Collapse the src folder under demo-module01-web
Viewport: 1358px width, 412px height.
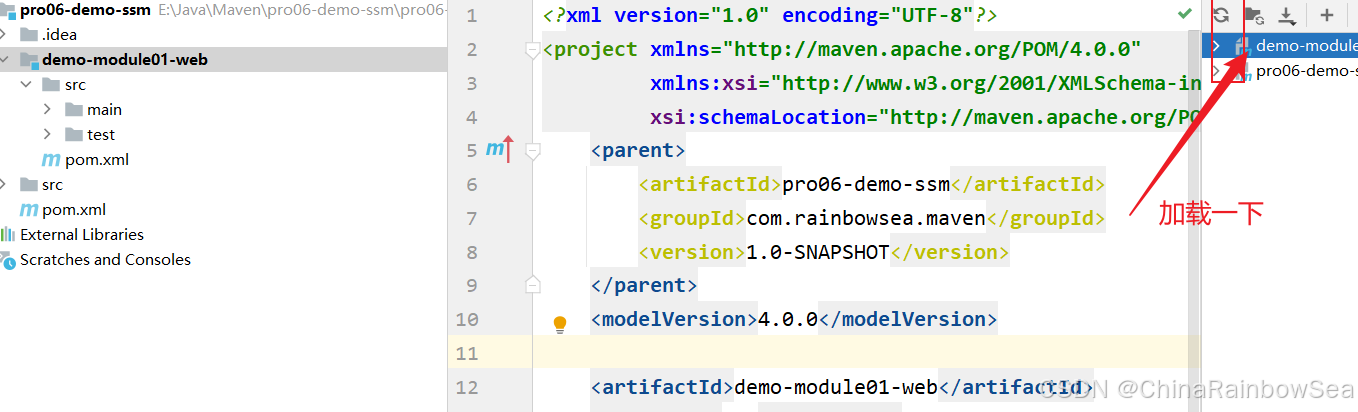coord(27,85)
